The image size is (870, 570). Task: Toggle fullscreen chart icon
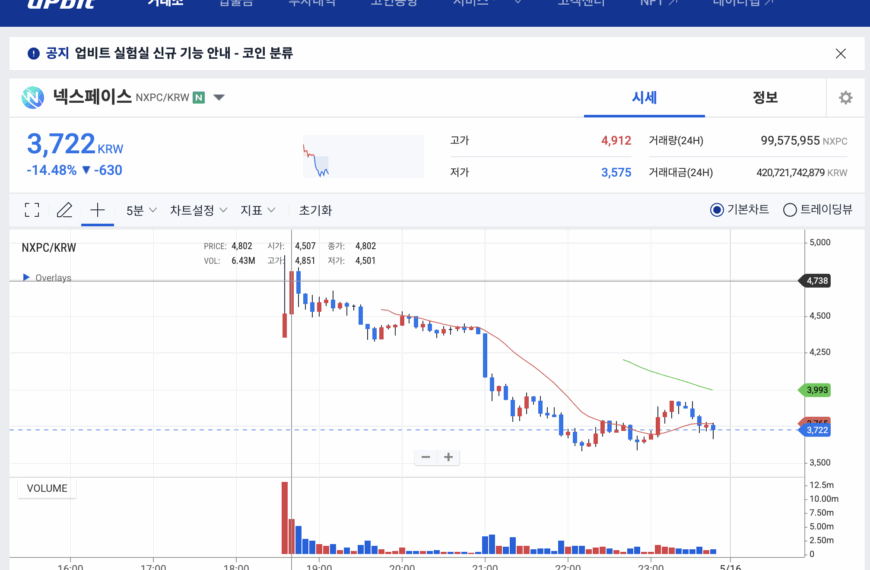point(32,210)
